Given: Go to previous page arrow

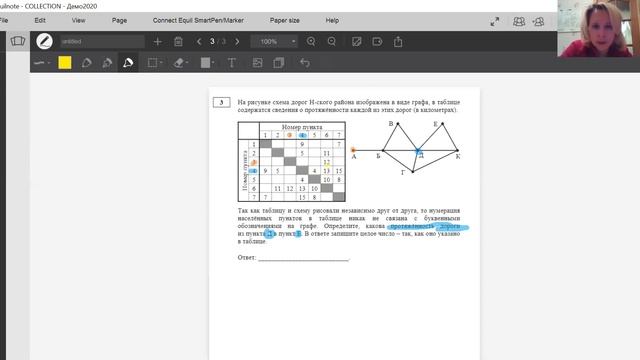Looking at the screenshot, I should click(x=199, y=42).
